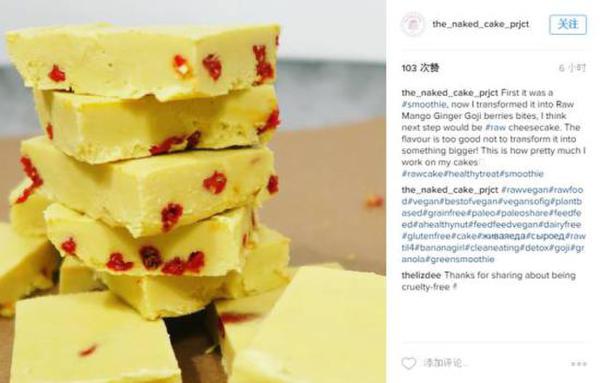600x383 pixels.
Task: Click the 6 小时 post timestamp
Action: pyautogui.click(x=572, y=68)
